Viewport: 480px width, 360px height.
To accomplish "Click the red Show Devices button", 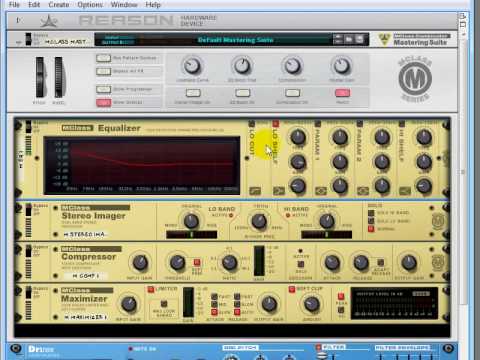I will click(103, 103).
